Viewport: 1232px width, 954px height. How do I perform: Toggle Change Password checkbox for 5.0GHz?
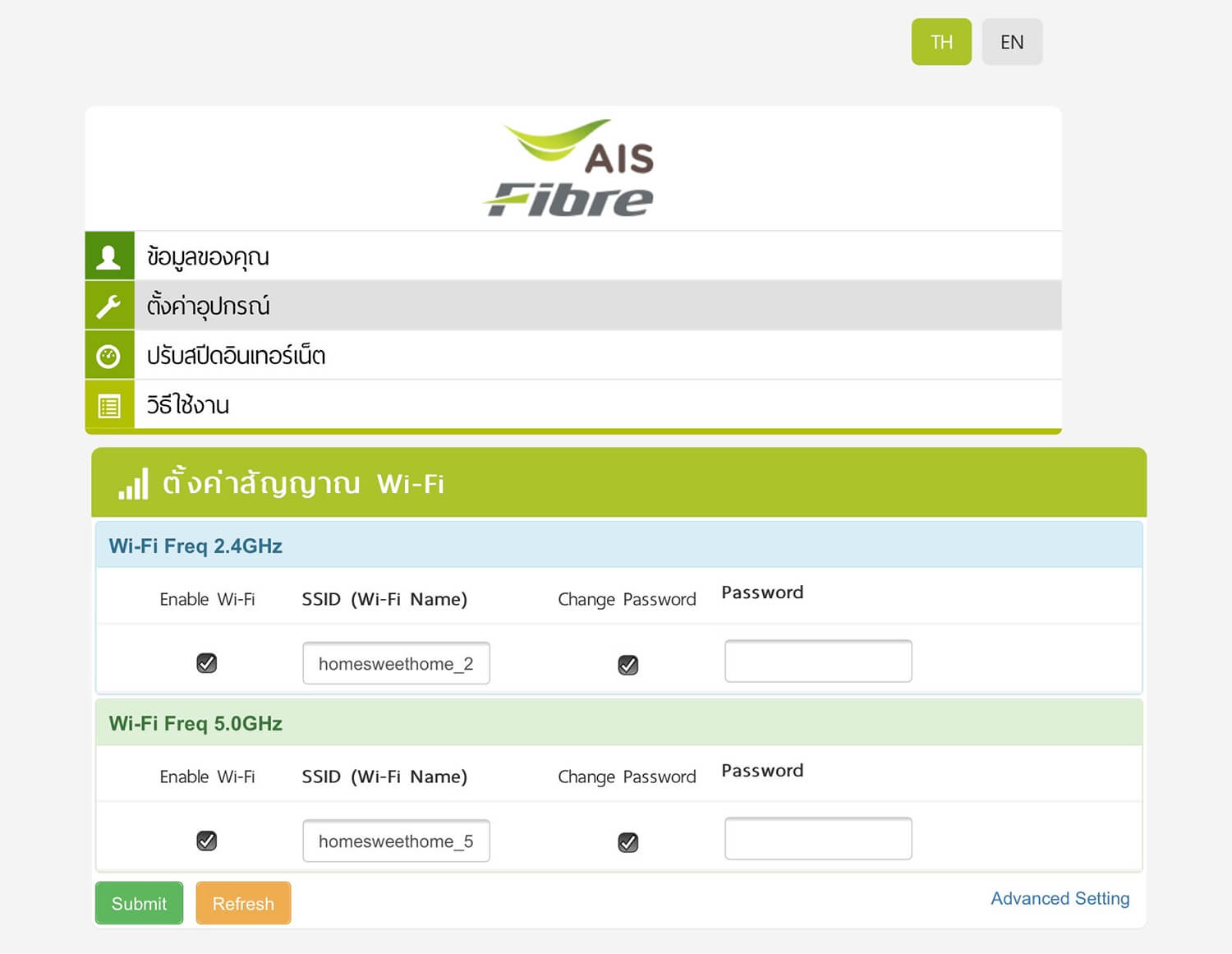click(628, 842)
